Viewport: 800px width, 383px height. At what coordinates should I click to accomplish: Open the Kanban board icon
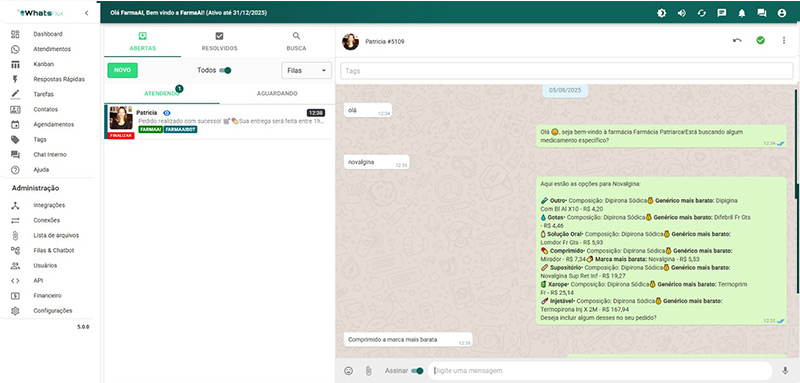pos(15,64)
